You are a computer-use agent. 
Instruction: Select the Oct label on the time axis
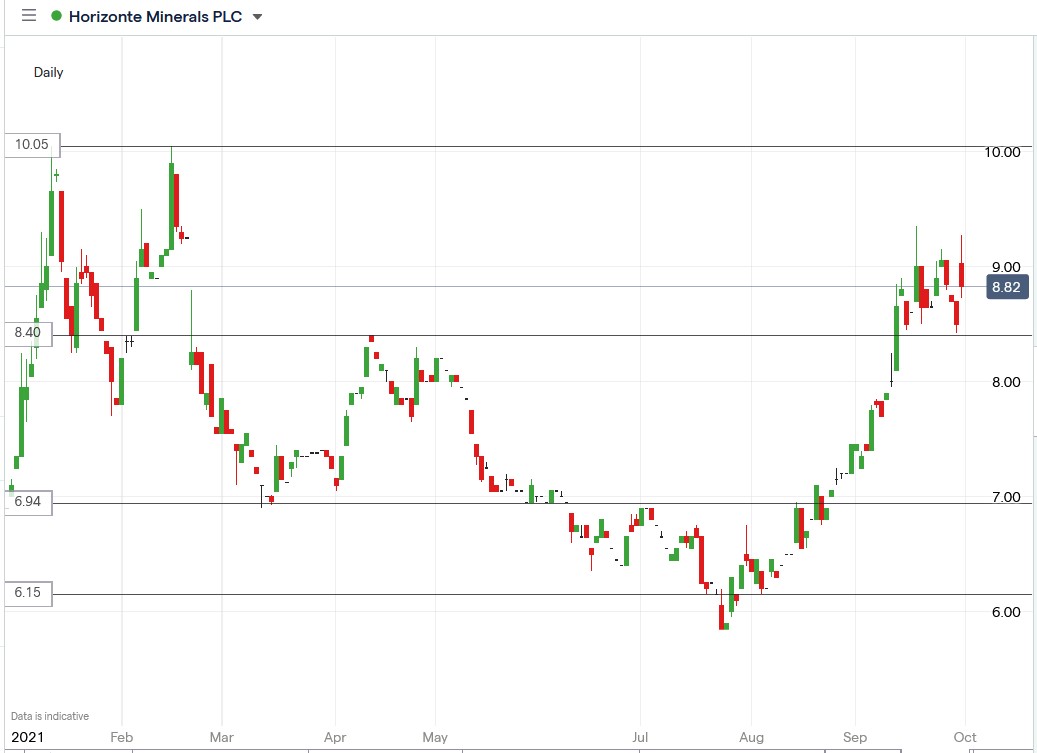[963, 737]
